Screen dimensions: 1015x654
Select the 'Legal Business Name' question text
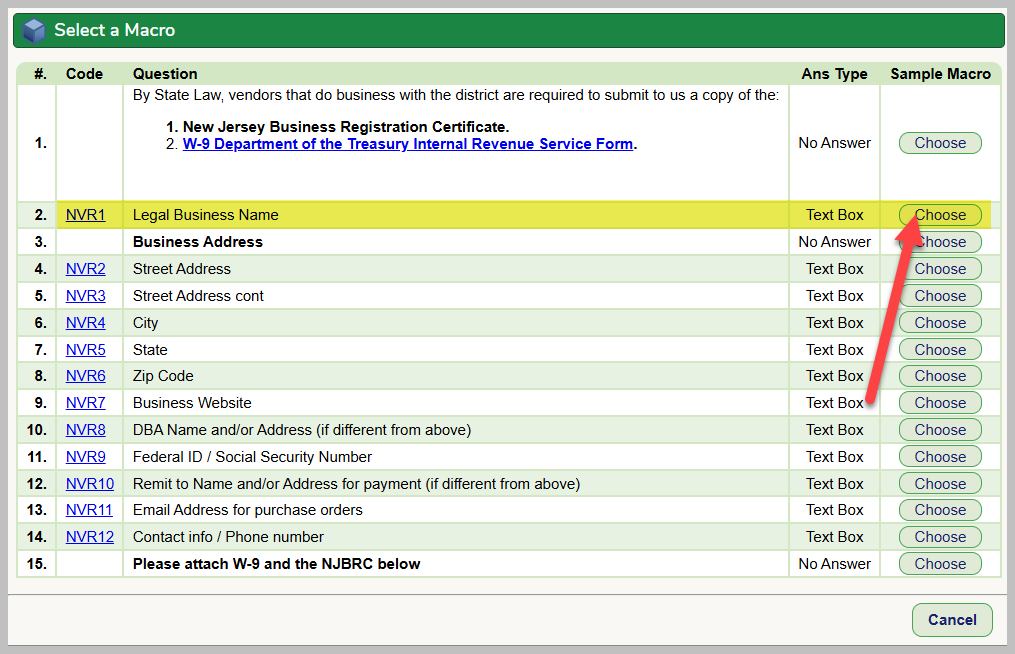point(206,215)
